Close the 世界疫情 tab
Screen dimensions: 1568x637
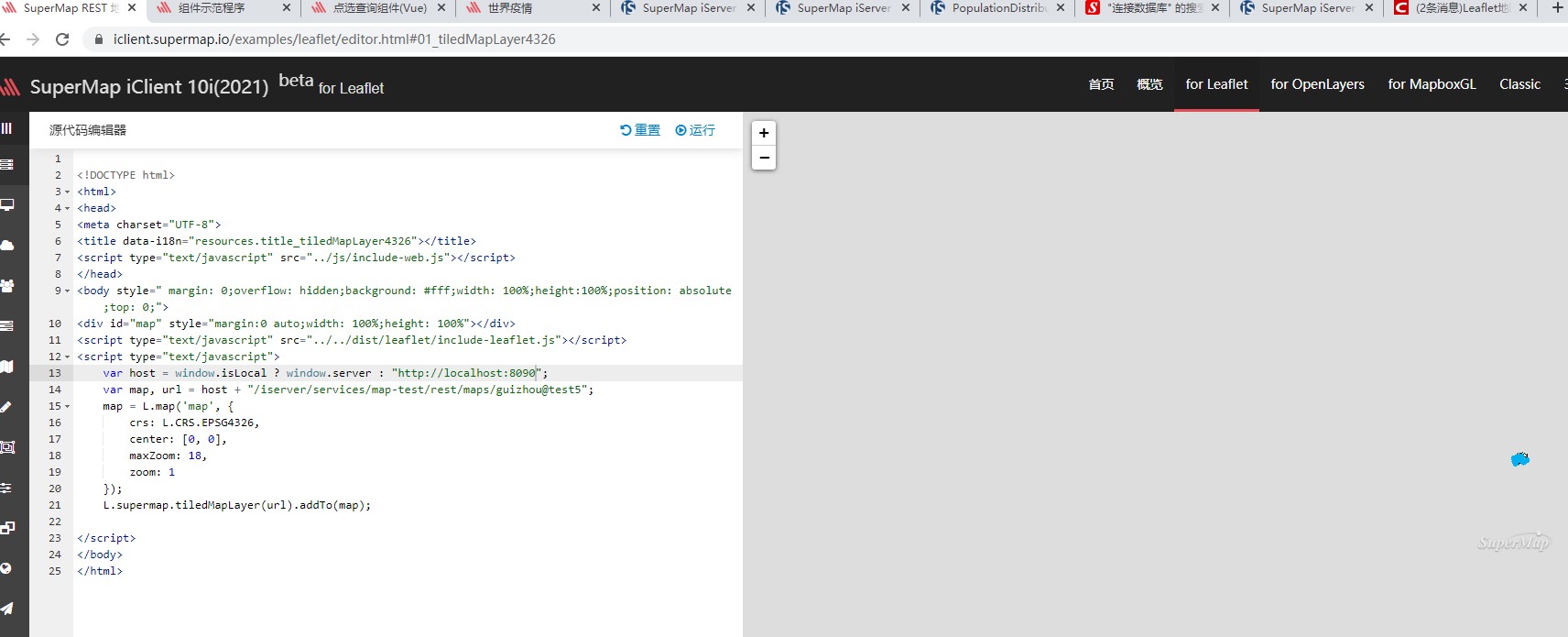(596, 7)
